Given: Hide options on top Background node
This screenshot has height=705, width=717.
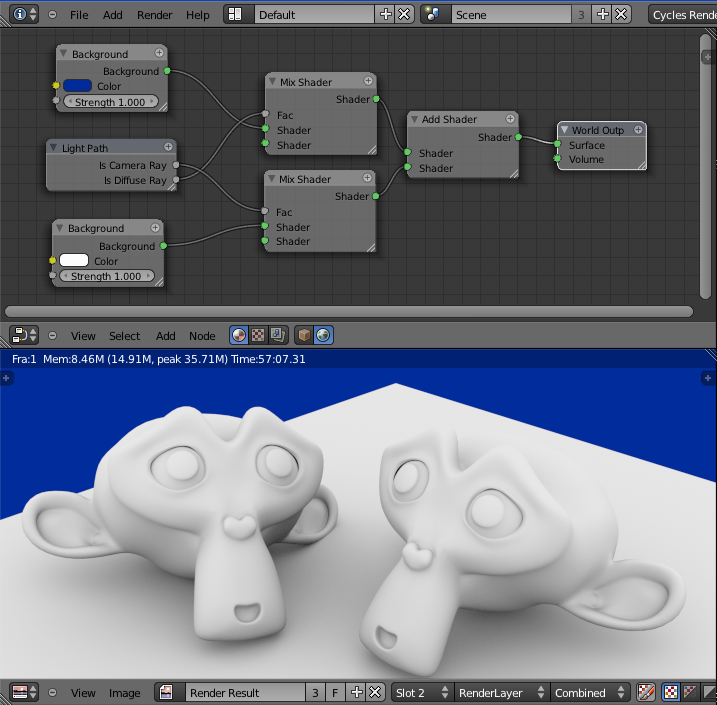Looking at the screenshot, I should coord(159,53).
